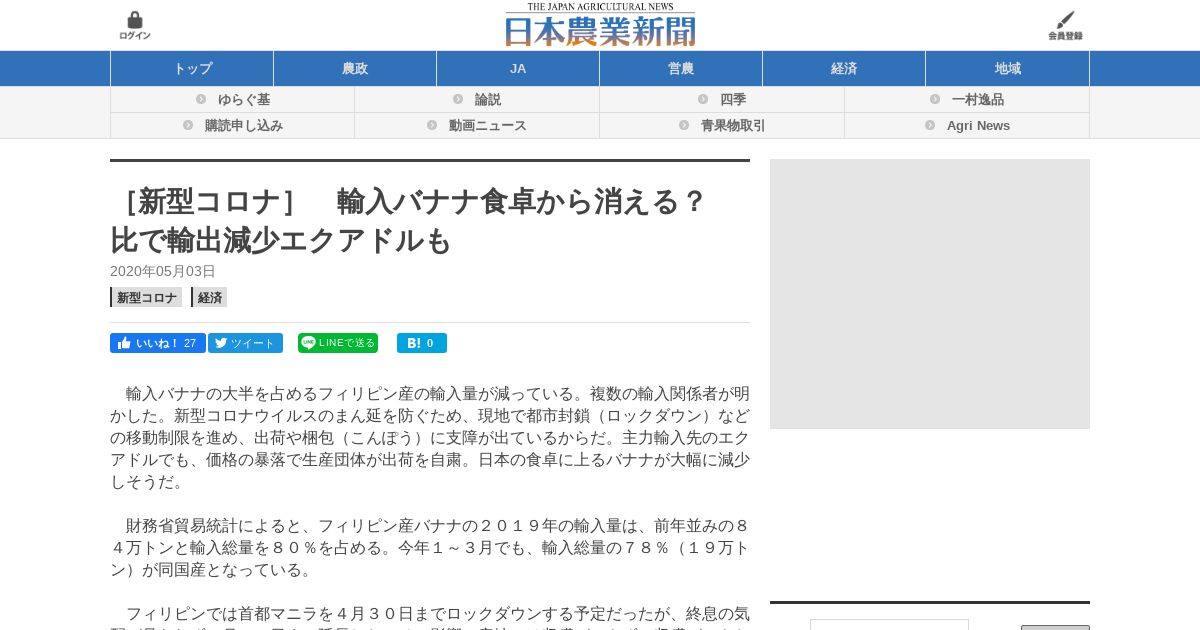Click bullet icon beside Agri News
Screen dimensions: 1200x630
930,125
